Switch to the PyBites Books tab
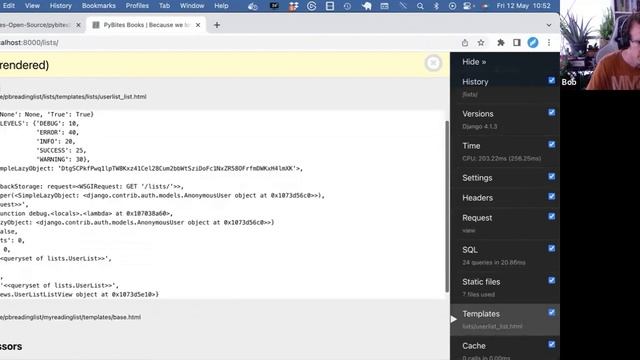 146,25
